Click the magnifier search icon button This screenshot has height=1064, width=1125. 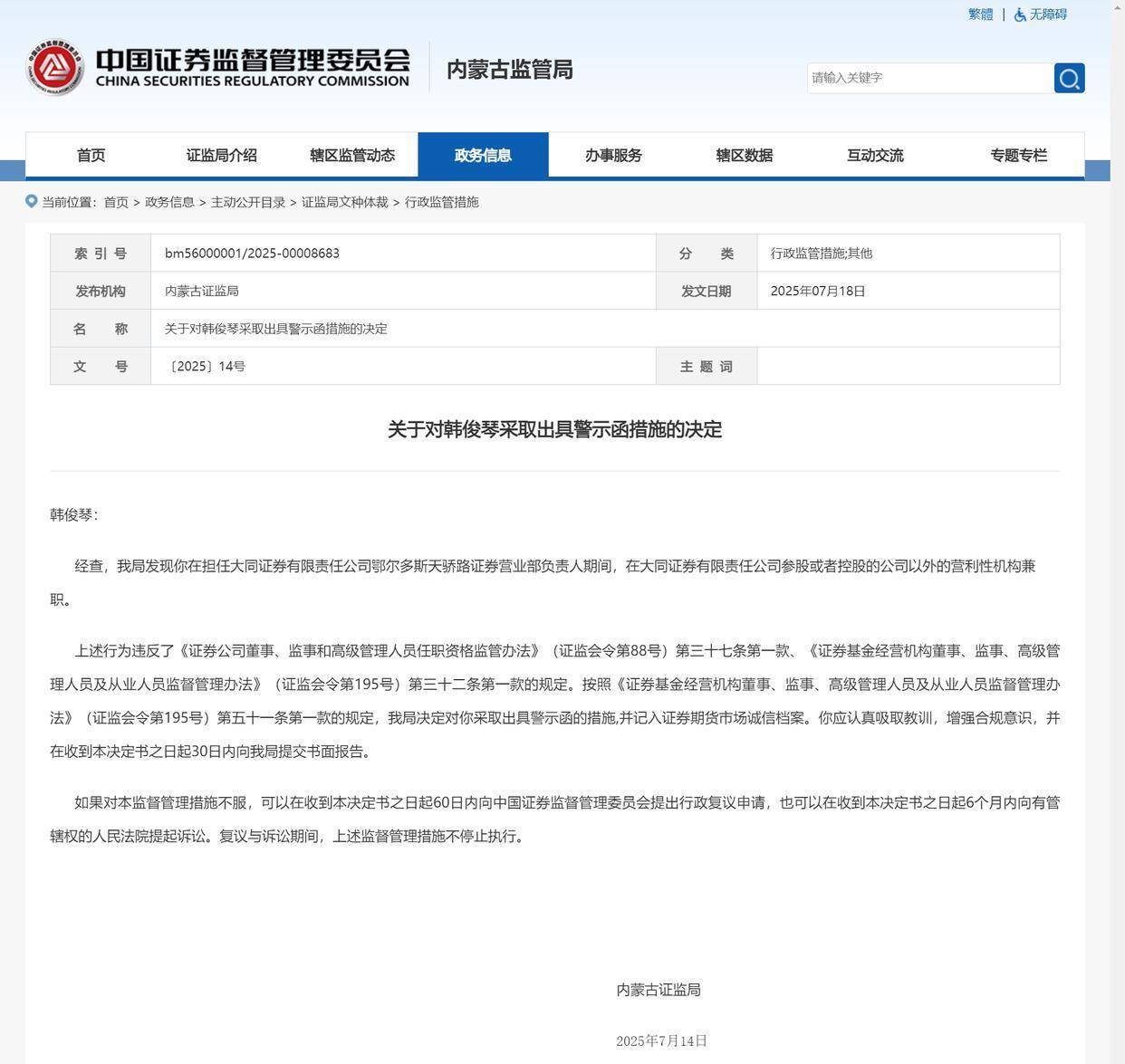1069,78
